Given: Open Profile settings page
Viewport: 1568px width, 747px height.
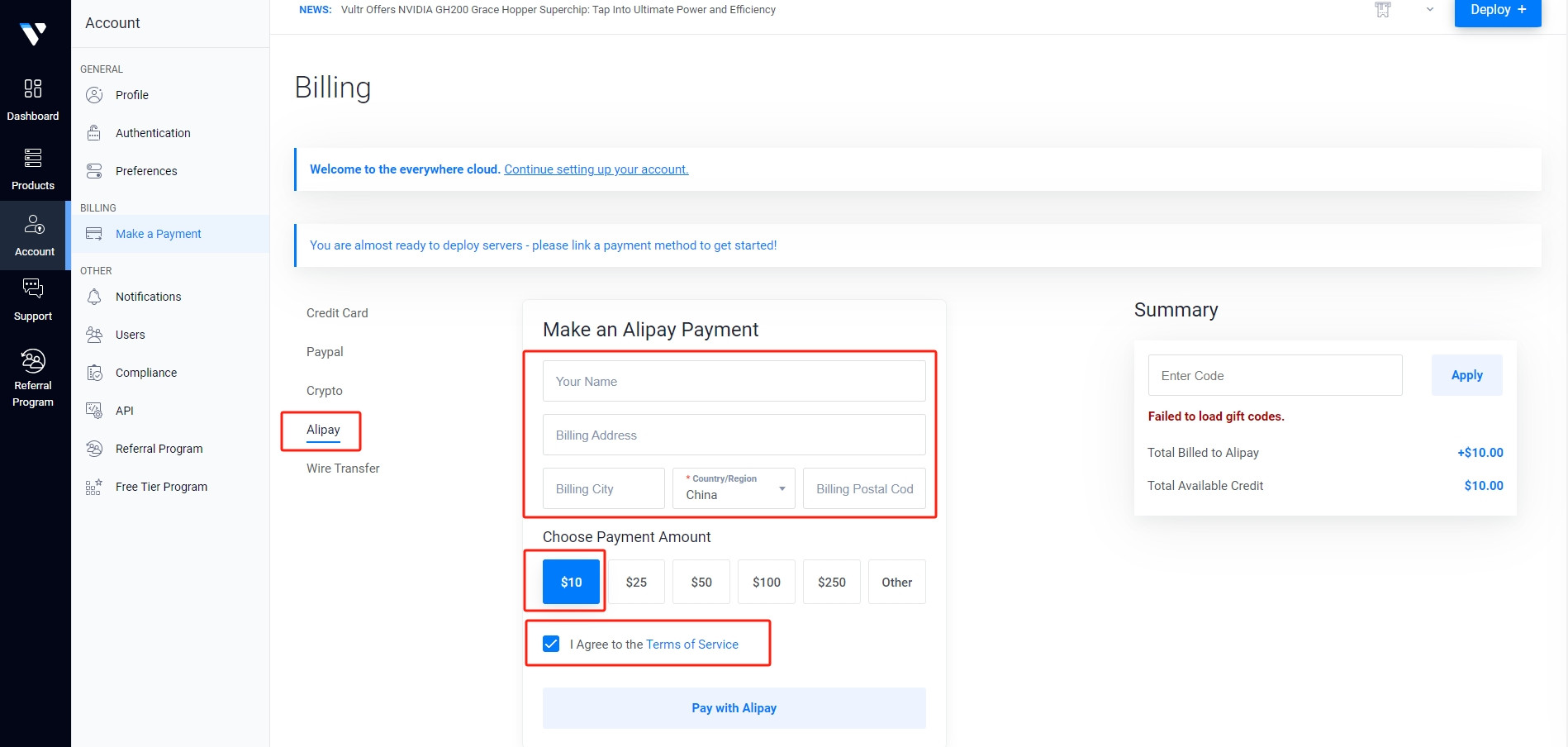Looking at the screenshot, I should point(132,95).
